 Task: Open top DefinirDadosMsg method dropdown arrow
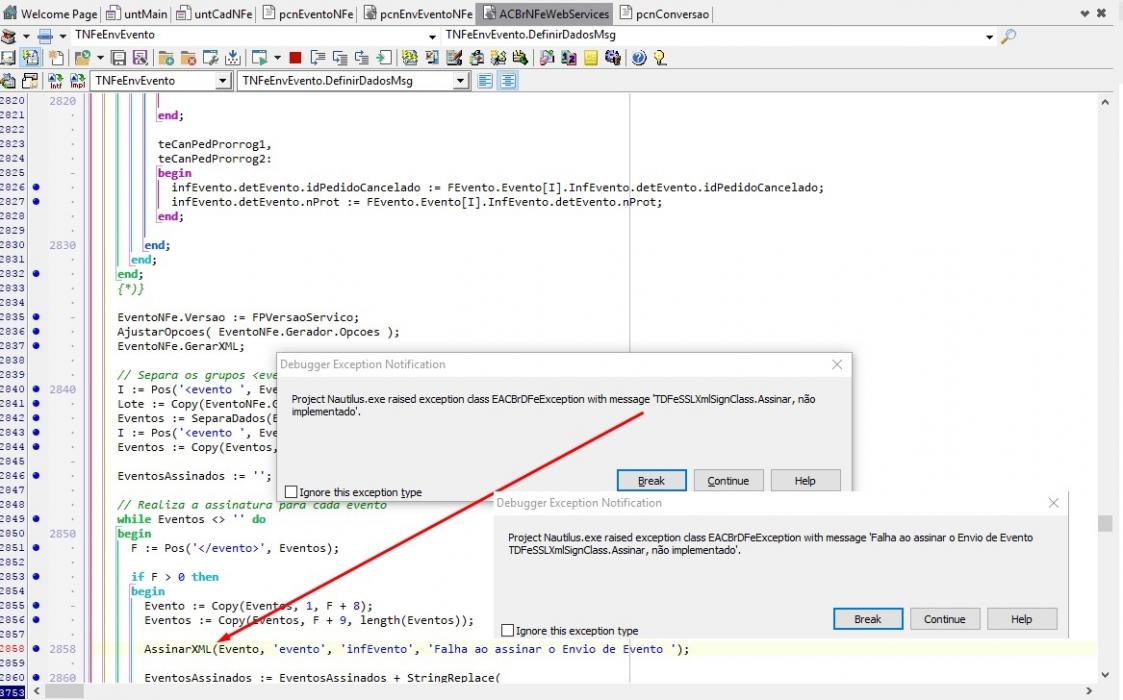(x=989, y=36)
